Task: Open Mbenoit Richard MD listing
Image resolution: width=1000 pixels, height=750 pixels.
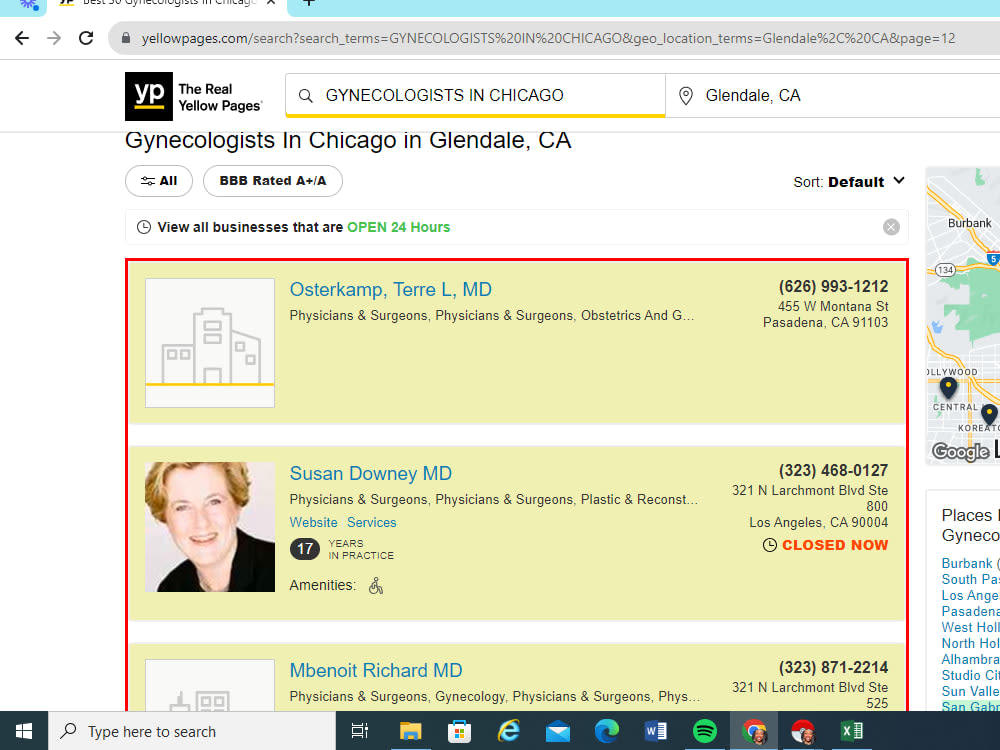Action: tap(376, 671)
